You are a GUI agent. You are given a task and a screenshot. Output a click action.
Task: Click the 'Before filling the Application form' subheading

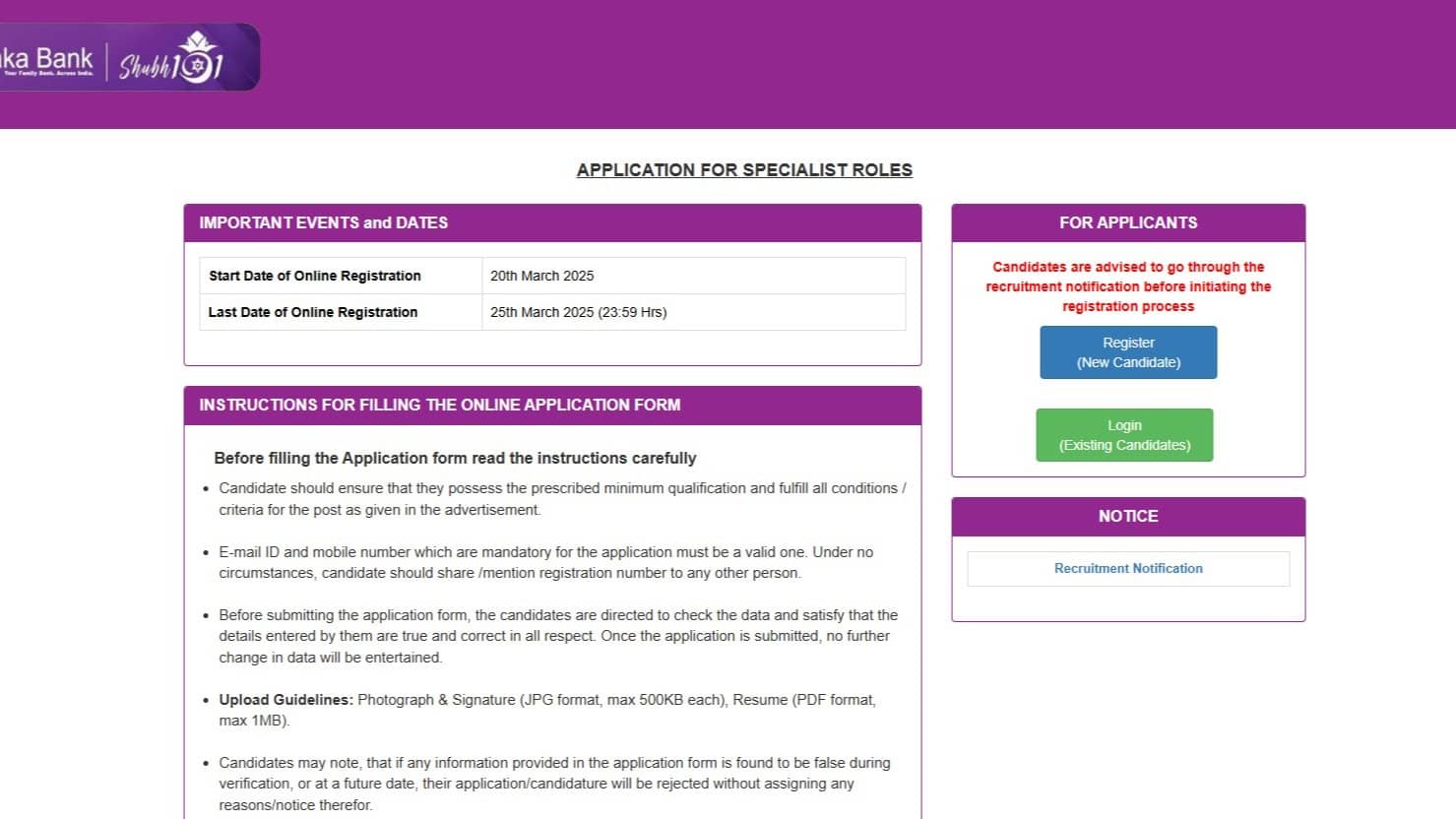455,459
